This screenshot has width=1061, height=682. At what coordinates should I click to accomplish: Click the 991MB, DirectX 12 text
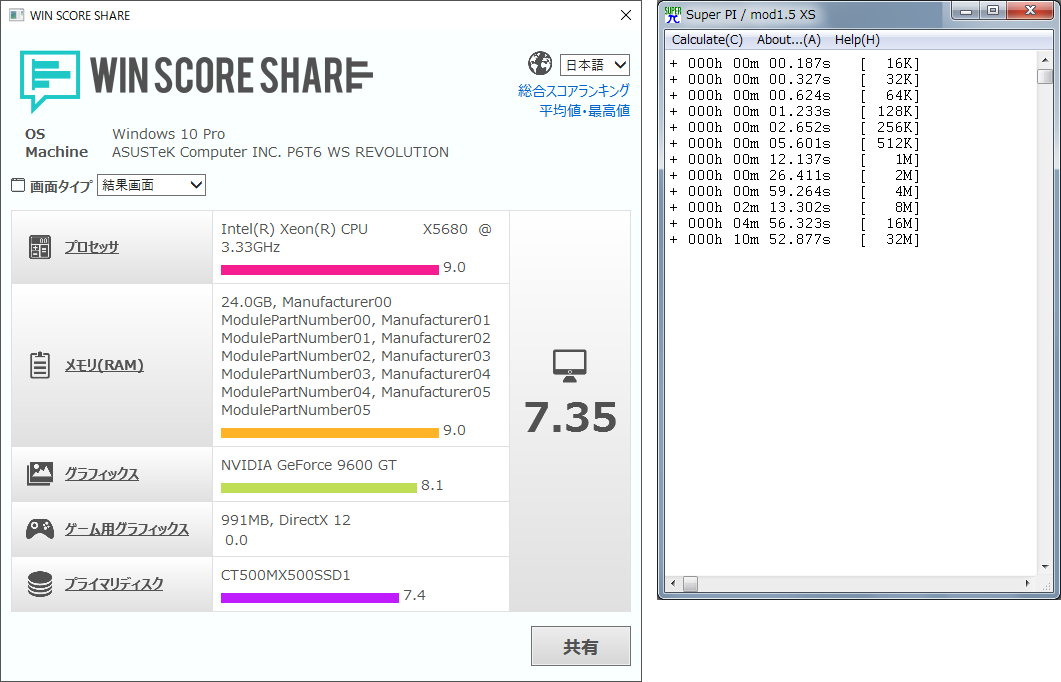[x=286, y=520]
